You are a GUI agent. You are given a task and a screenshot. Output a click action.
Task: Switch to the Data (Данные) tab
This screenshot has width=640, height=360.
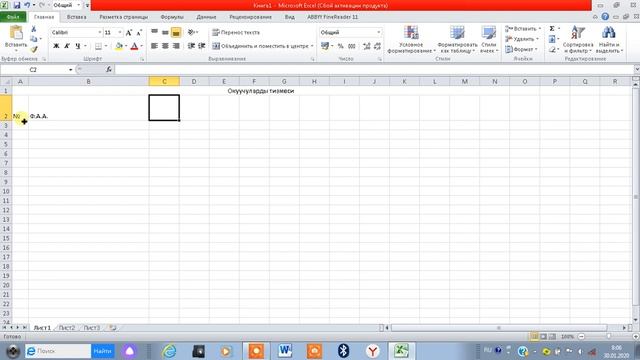point(206,17)
